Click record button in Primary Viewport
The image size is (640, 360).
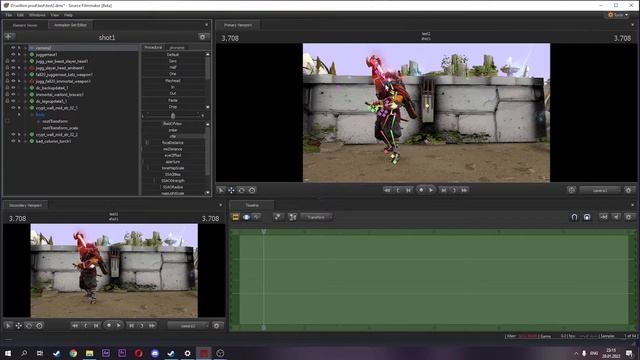[421, 190]
